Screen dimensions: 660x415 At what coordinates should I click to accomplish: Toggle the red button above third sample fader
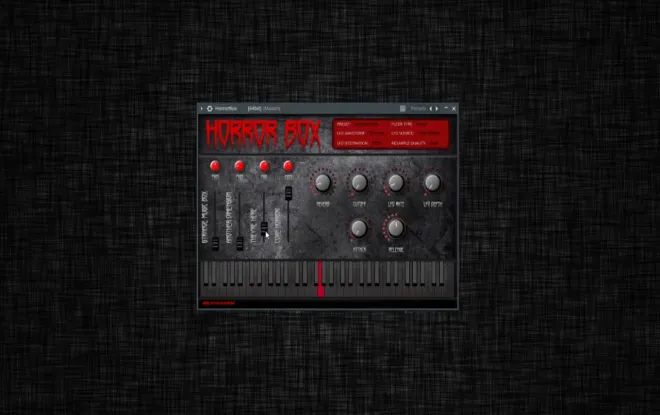[x=264, y=166]
